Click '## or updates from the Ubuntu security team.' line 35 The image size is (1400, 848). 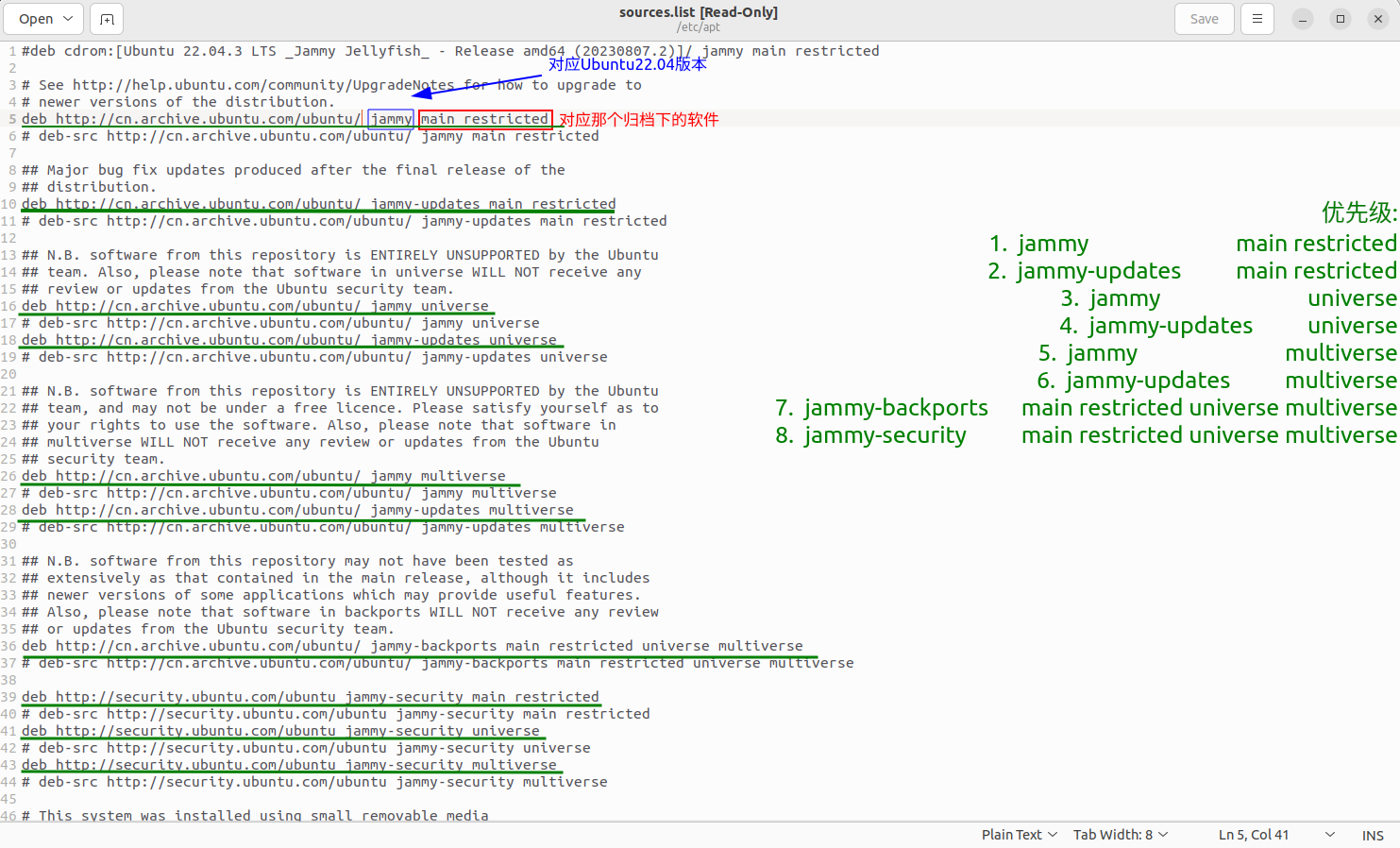tap(208, 629)
